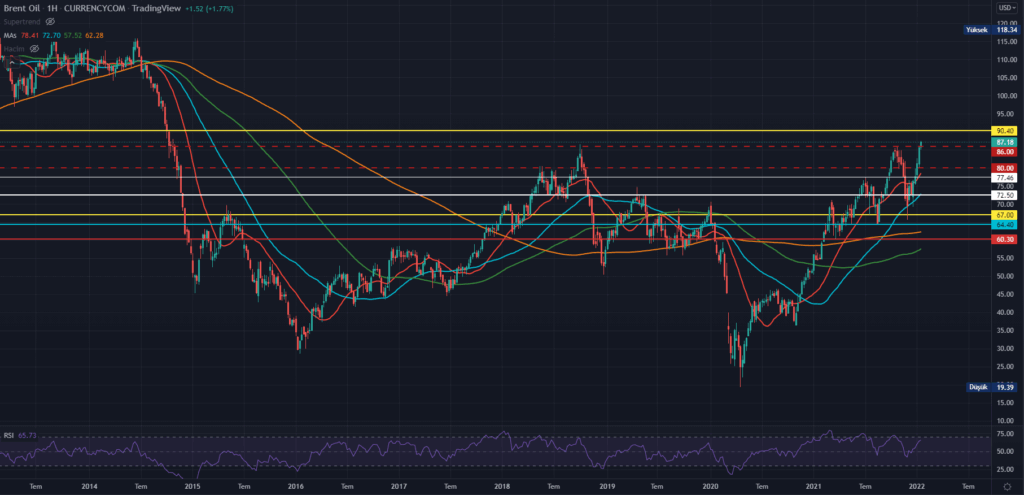The width and height of the screenshot is (1024, 495).
Task: Select the white 77.46 price label
Action: [1005, 177]
